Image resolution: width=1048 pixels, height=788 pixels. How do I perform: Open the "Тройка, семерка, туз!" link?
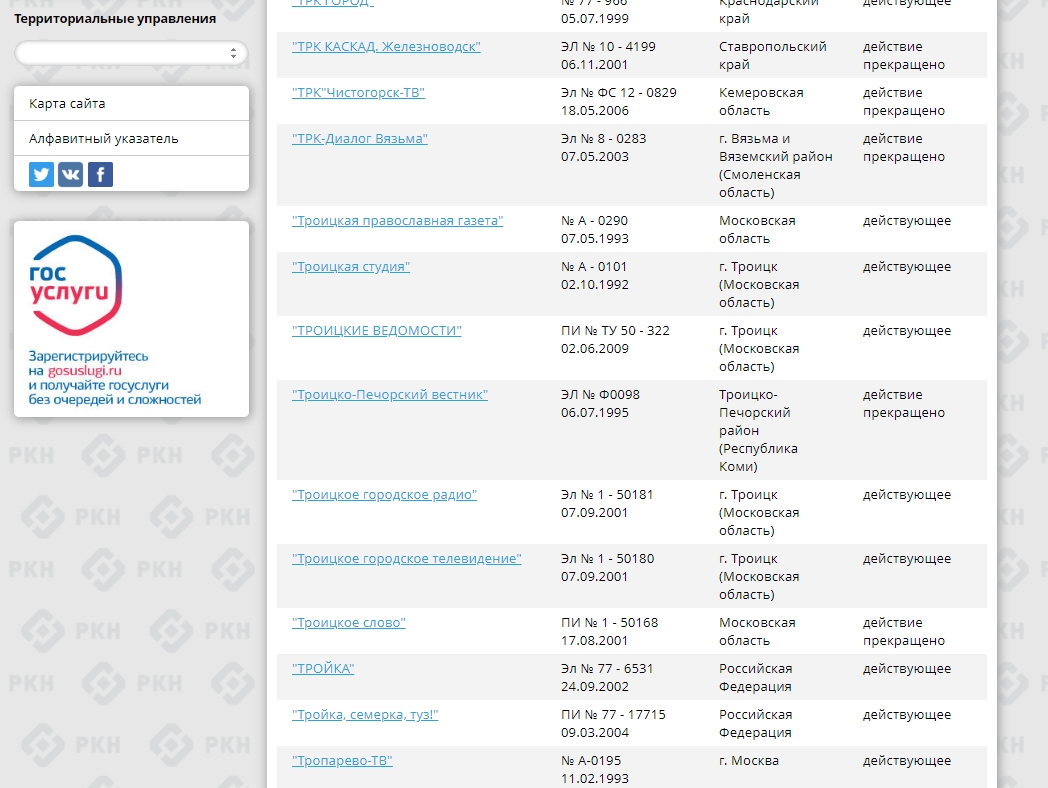(x=365, y=715)
